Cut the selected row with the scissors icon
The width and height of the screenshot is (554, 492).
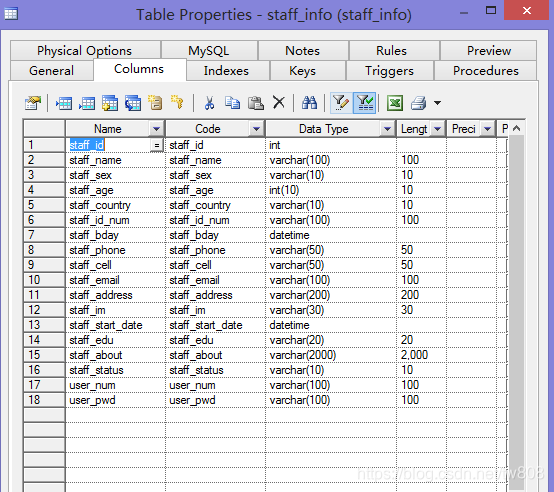pos(209,103)
